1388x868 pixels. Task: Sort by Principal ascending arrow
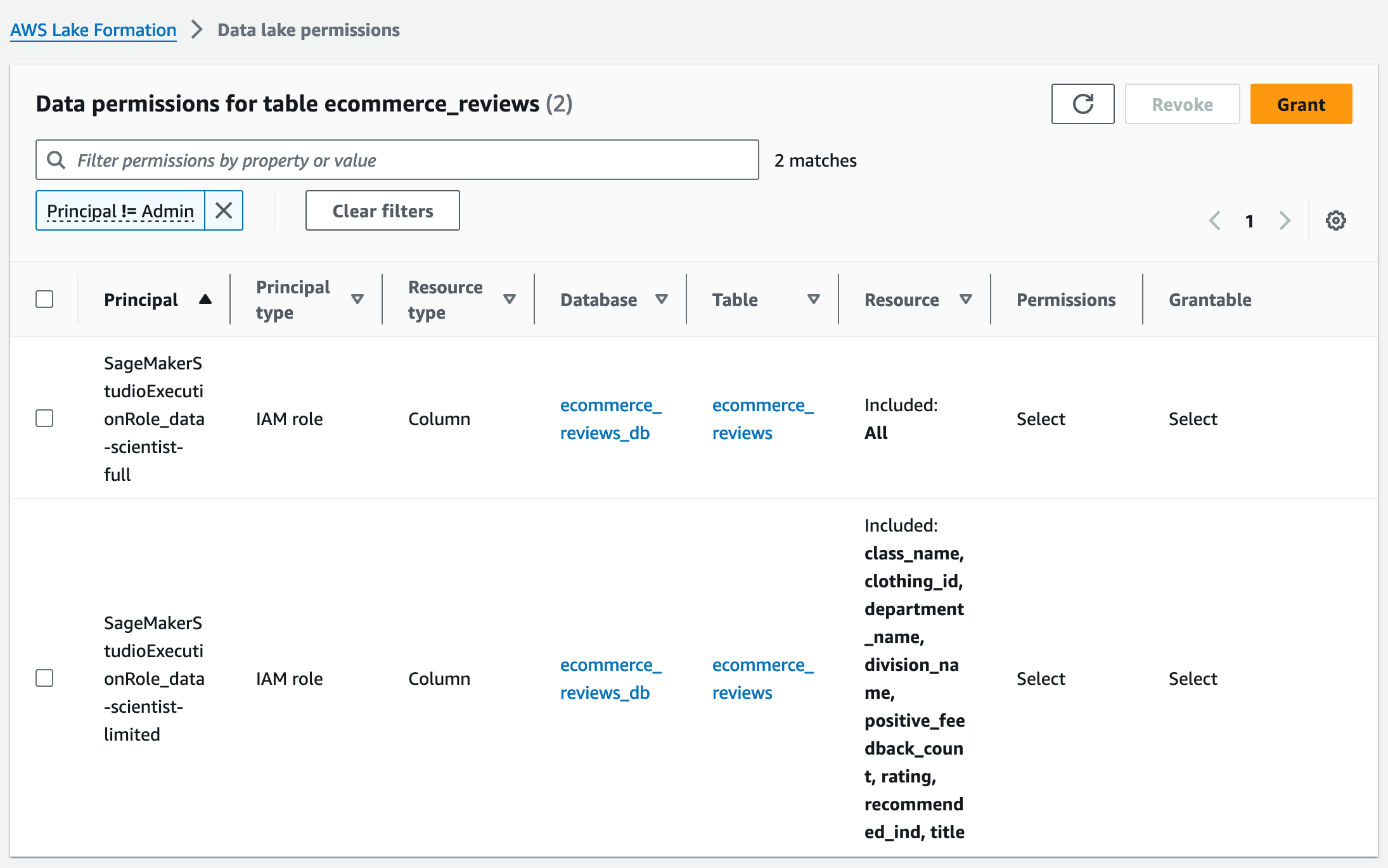tap(205, 299)
